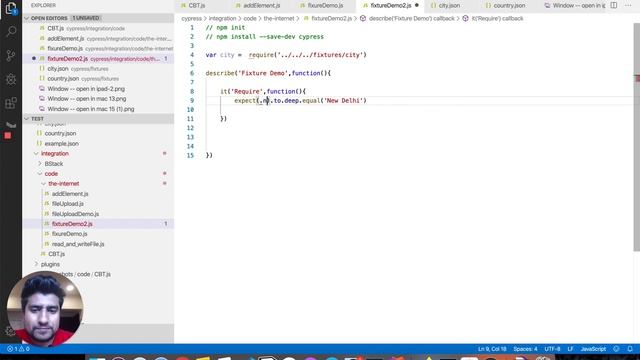
Task: Open Run and Debug view
Action: pos(11,79)
